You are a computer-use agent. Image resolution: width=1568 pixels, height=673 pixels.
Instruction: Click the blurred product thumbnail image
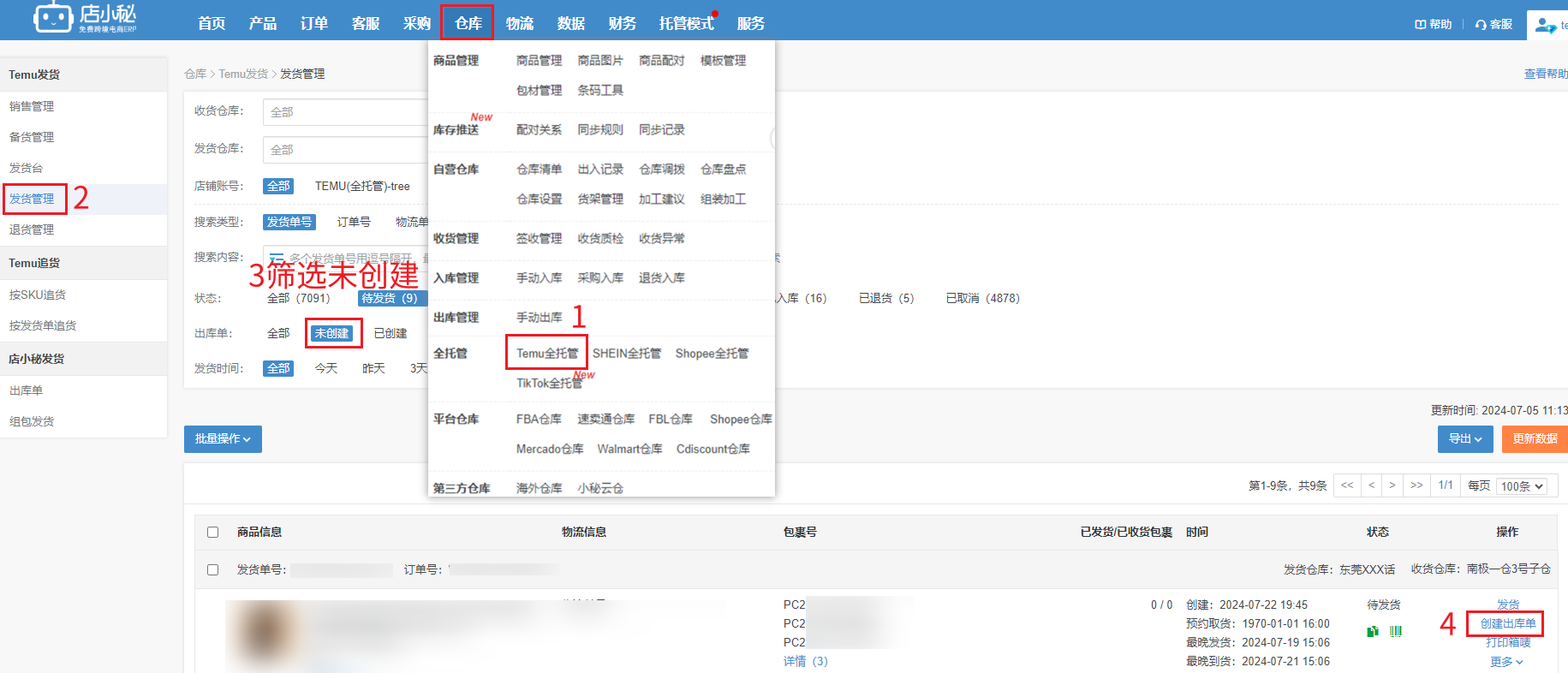(265, 634)
